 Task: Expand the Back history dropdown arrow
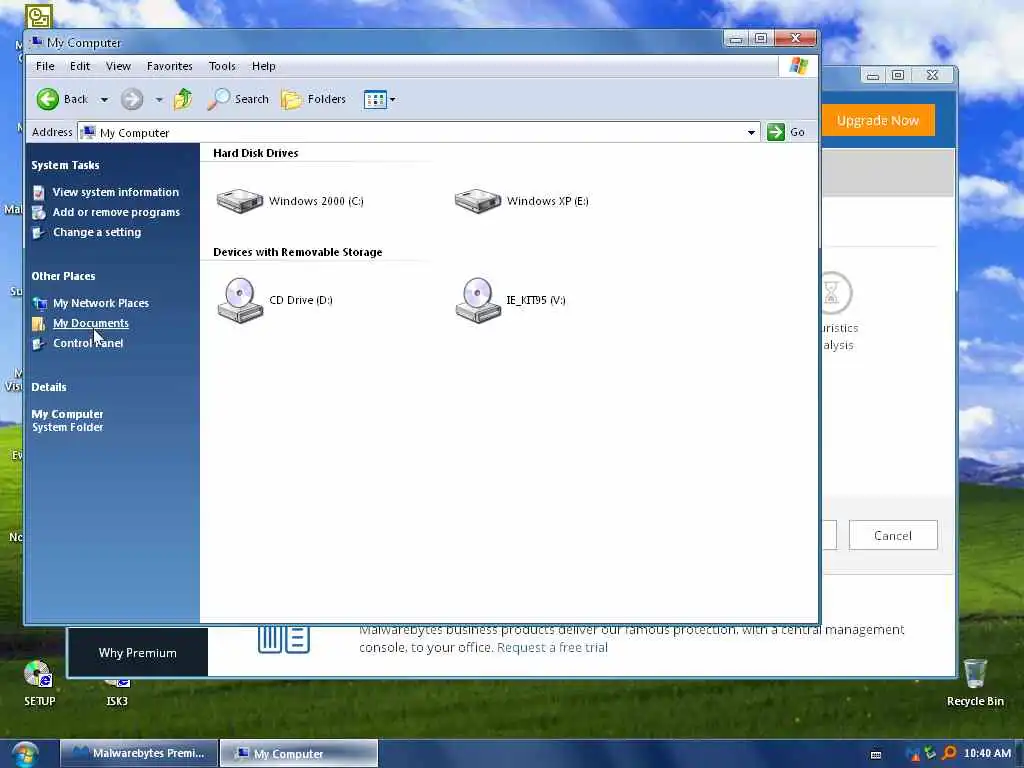point(104,100)
